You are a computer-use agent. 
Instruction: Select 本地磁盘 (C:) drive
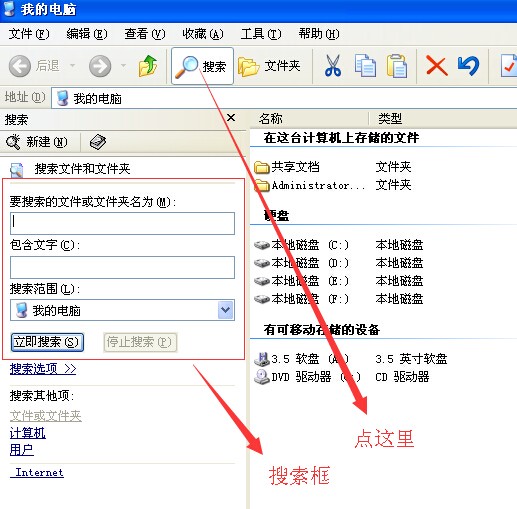click(301, 245)
